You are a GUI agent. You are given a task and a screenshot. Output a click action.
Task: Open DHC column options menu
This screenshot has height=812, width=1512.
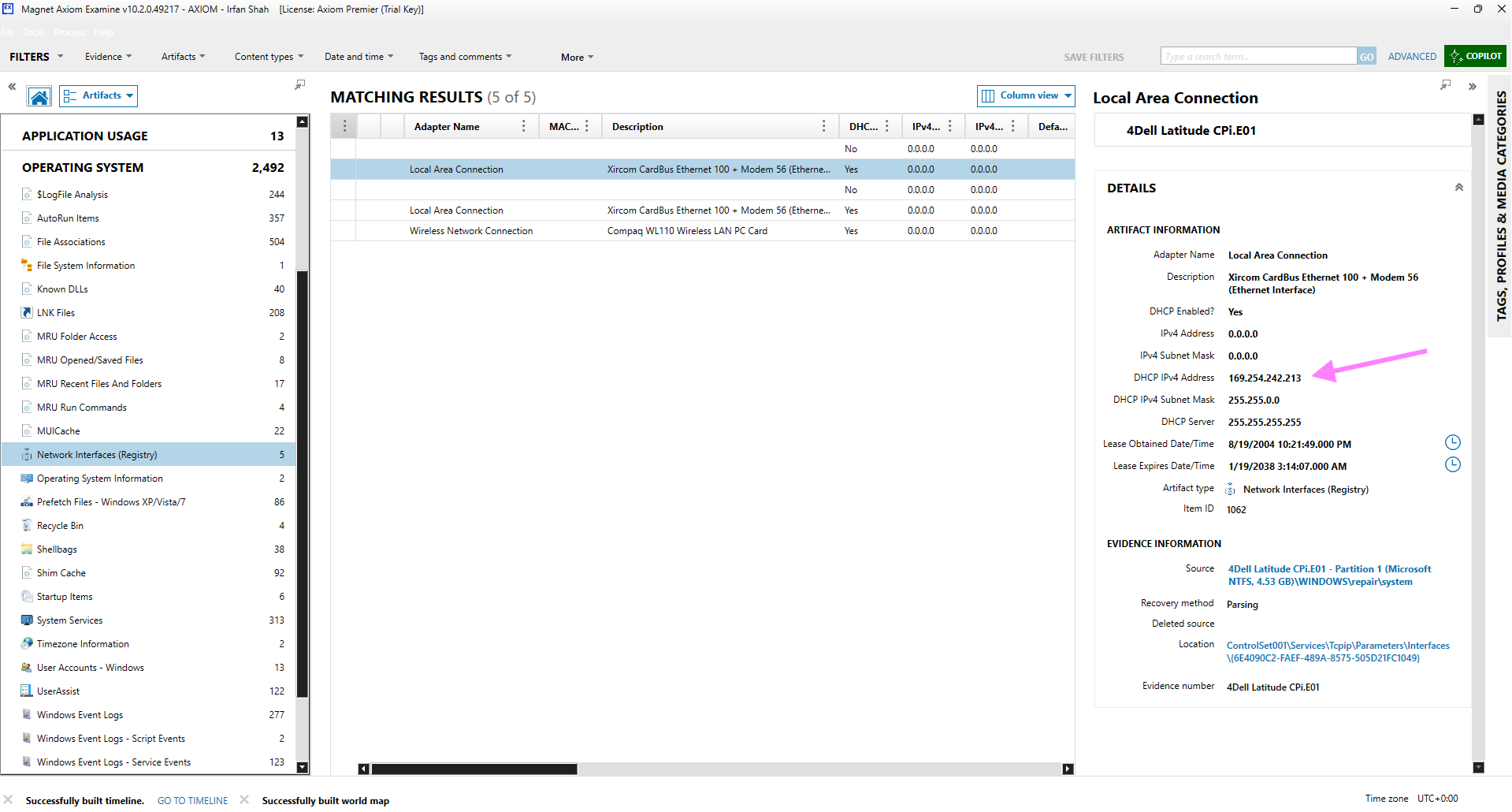click(x=887, y=126)
